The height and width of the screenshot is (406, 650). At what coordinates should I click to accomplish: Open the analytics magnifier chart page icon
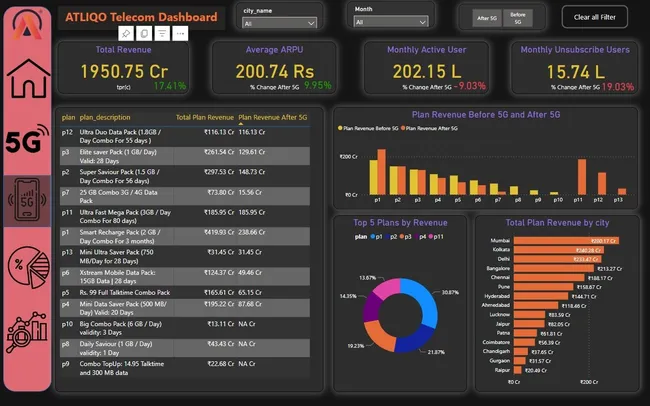[x=27, y=332]
